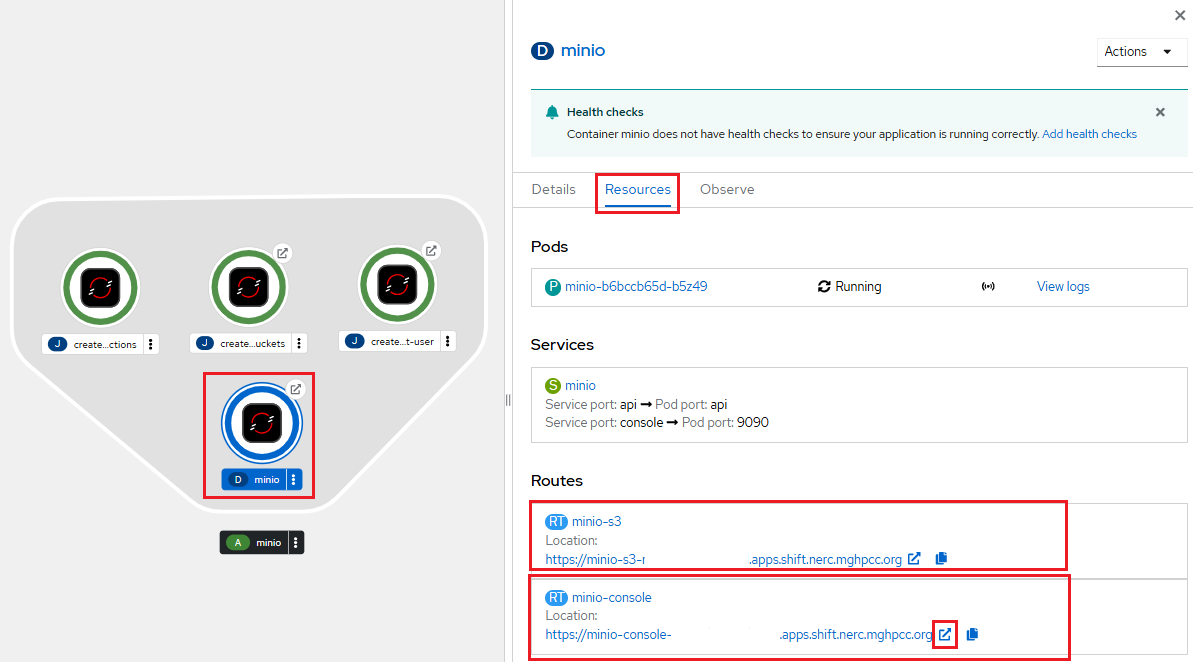Viewport: 1193px width, 662px height.
Task: Open the minio-s3 location URL
Action: 724,559
